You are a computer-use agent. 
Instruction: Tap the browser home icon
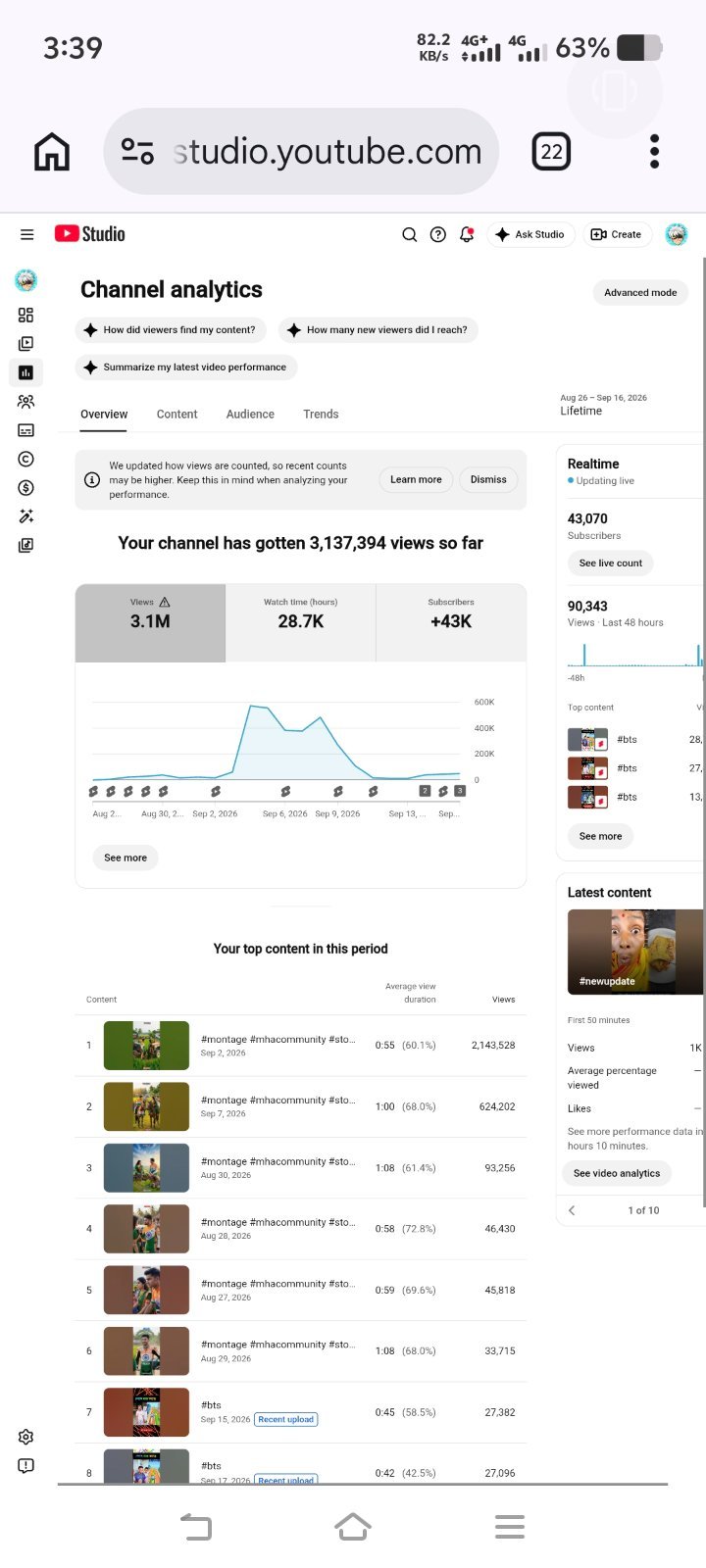click(x=52, y=151)
